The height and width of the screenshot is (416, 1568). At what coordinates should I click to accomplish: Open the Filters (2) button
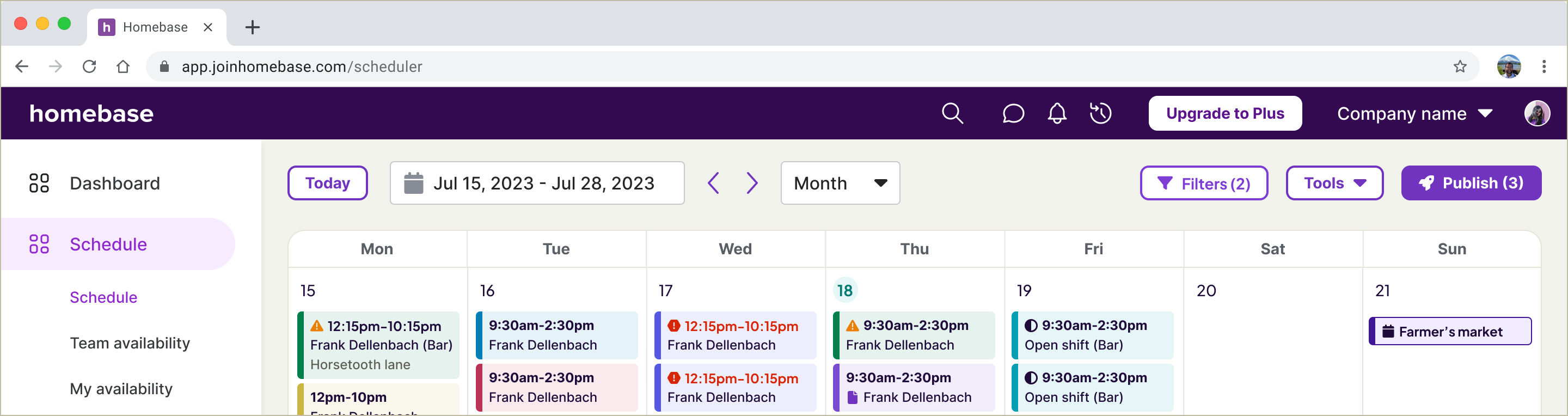[x=1203, y=183]
